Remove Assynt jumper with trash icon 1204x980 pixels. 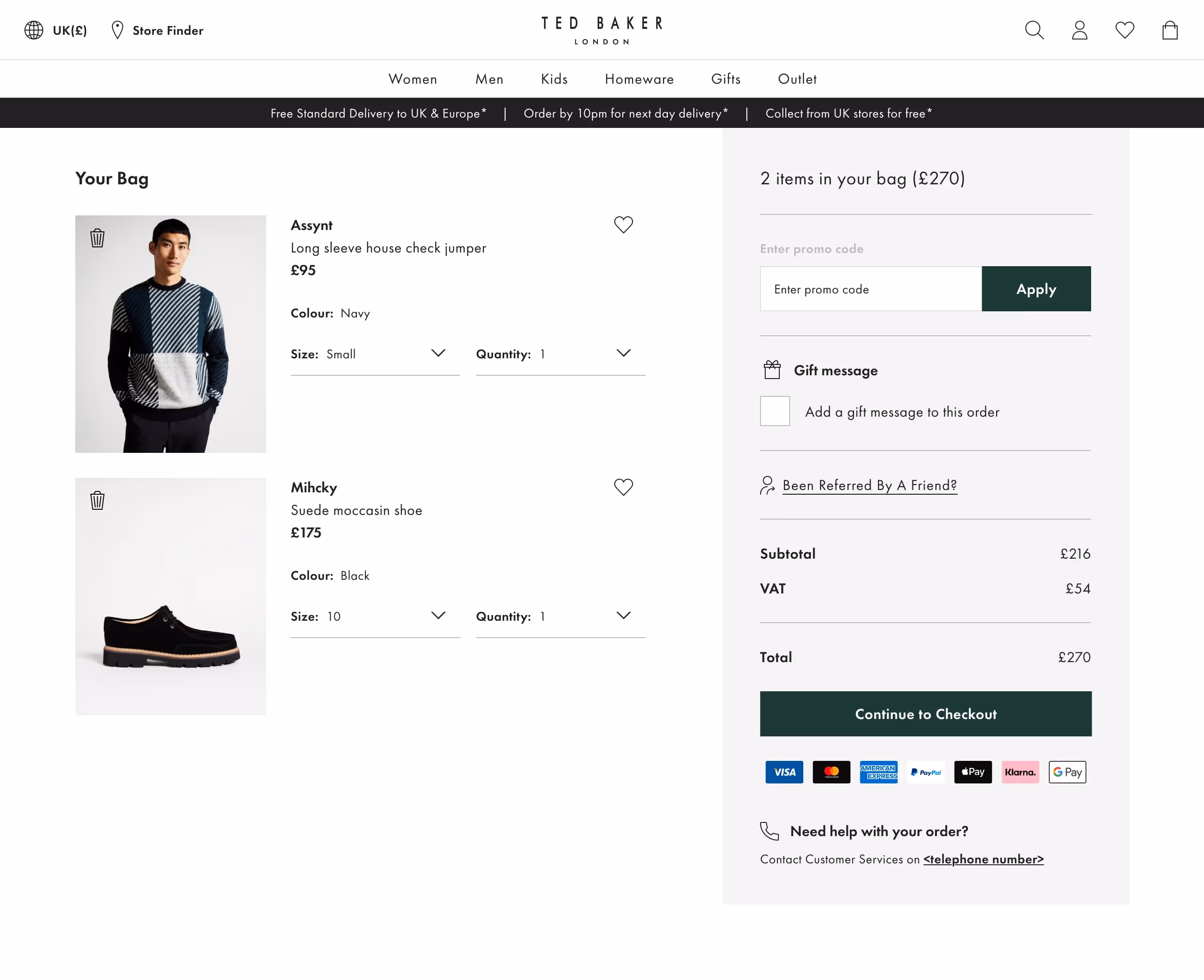pos(97,237)
